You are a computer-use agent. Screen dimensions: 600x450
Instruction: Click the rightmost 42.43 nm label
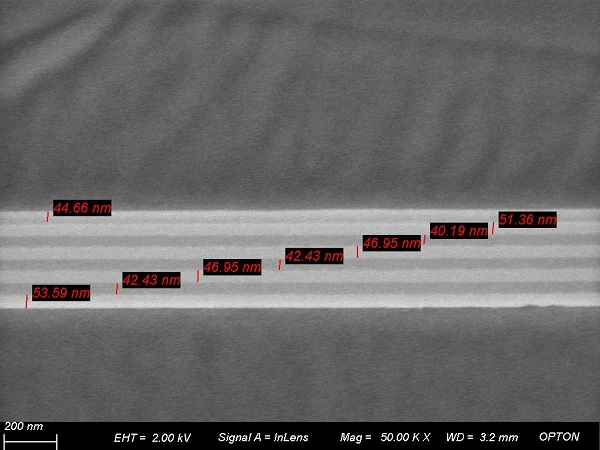coord(314,256)
